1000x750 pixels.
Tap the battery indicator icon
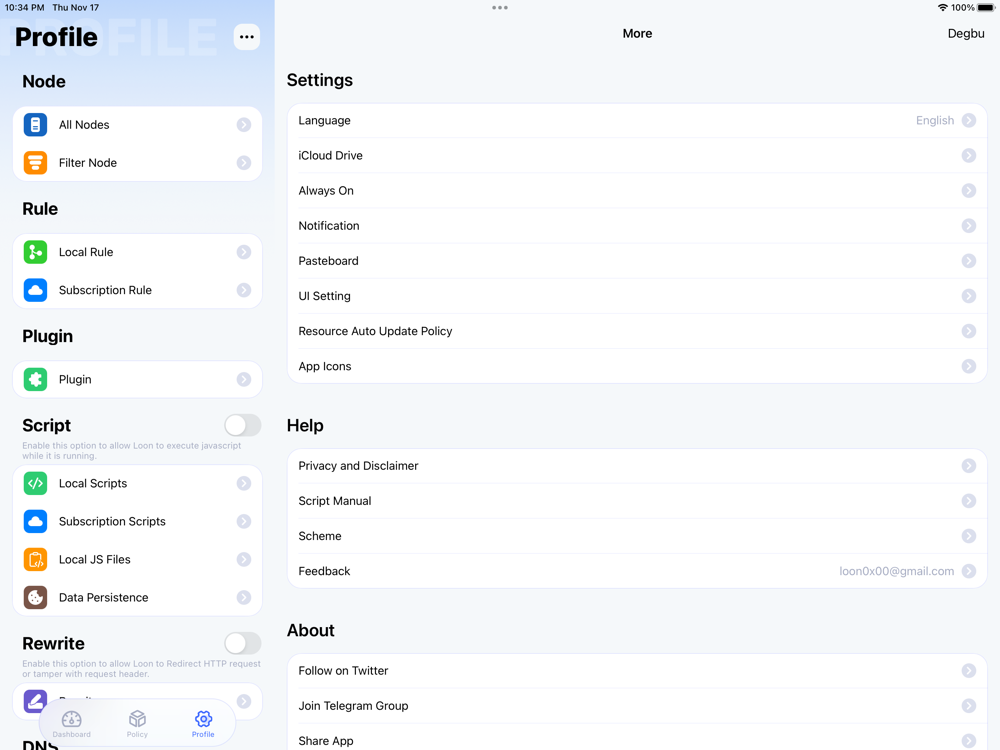[986, 8]
